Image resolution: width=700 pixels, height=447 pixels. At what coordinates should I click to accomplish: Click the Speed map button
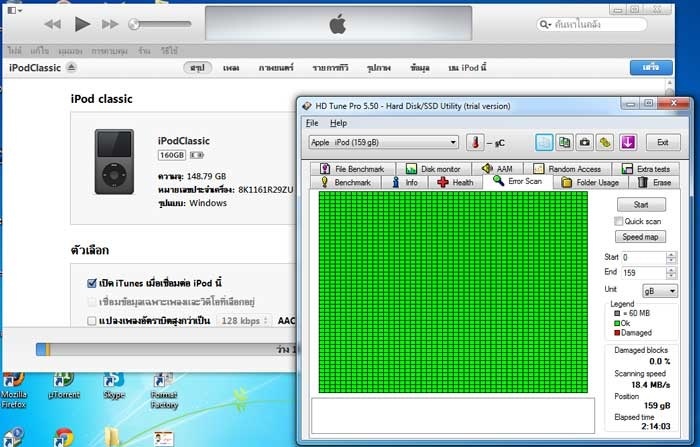click(641, 237)
